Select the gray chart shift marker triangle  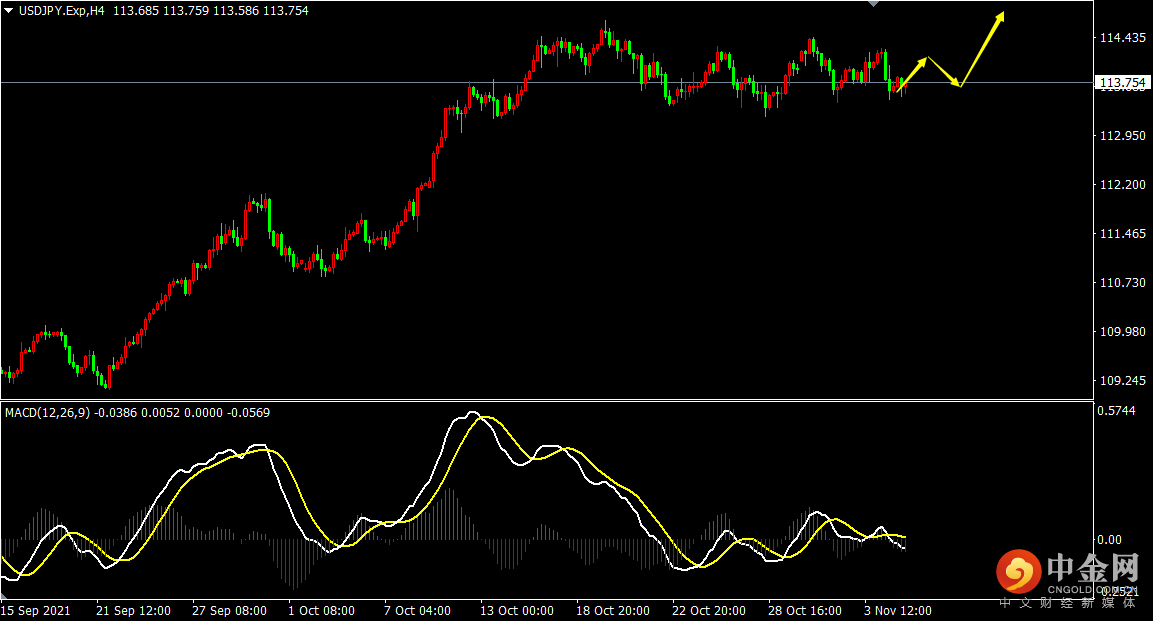pos(873,4)
